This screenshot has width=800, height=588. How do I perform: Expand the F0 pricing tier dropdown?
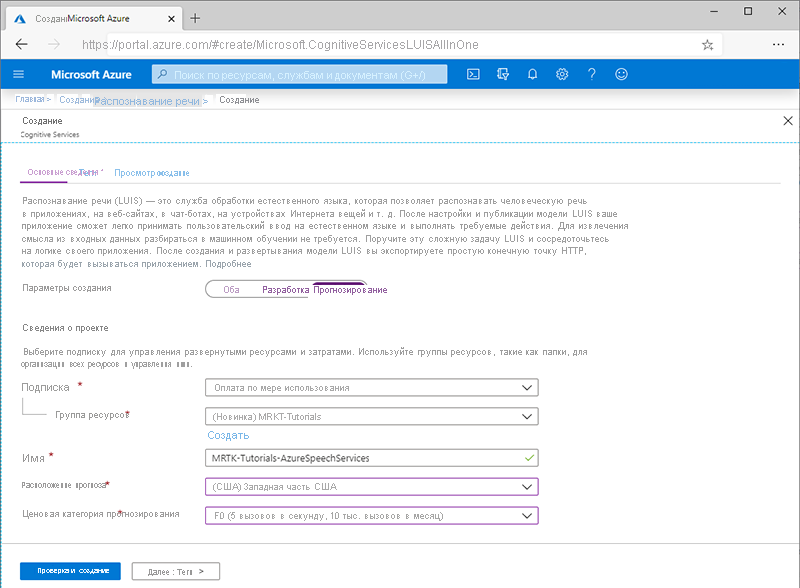[371, 516]
